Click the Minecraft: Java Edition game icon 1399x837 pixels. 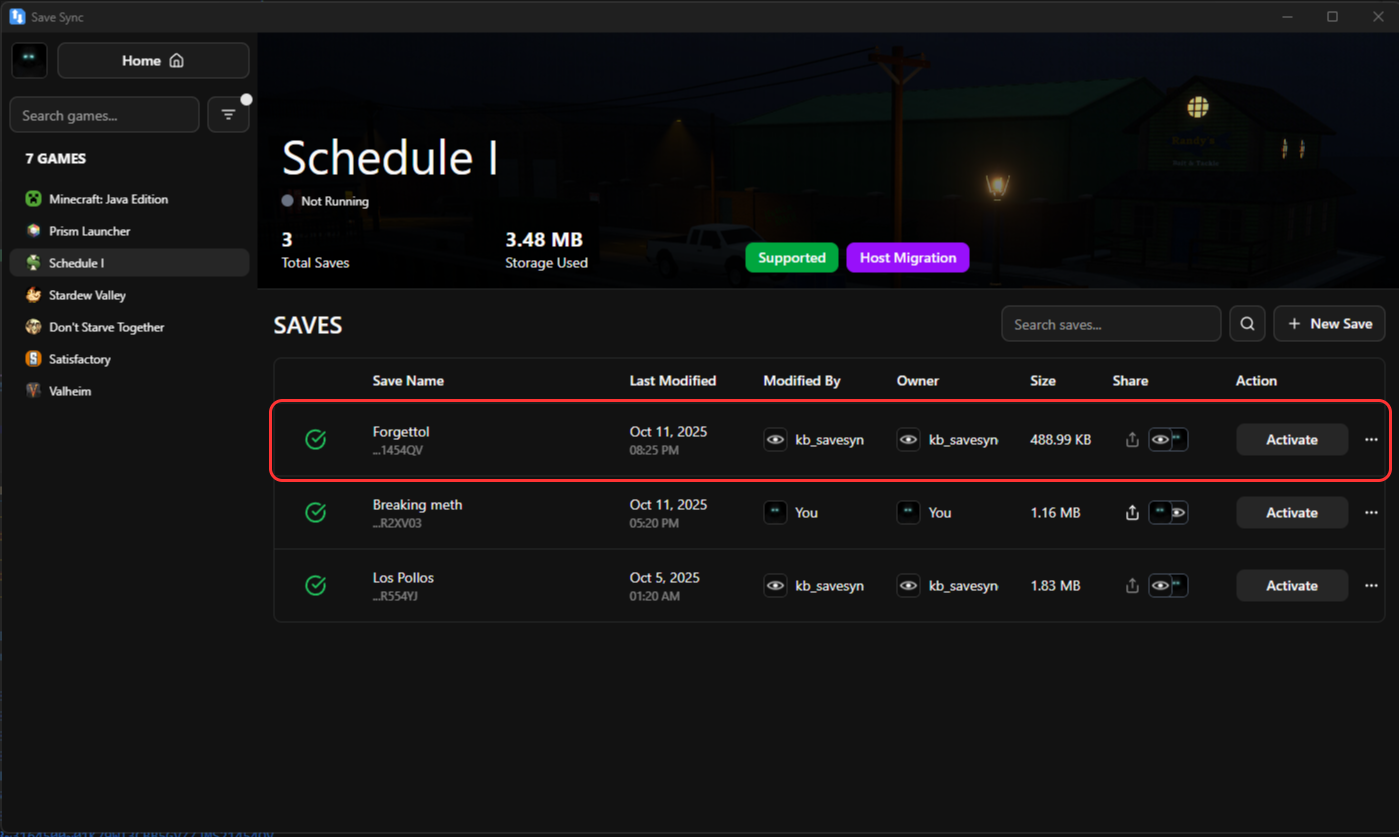[x=34, y=199]
